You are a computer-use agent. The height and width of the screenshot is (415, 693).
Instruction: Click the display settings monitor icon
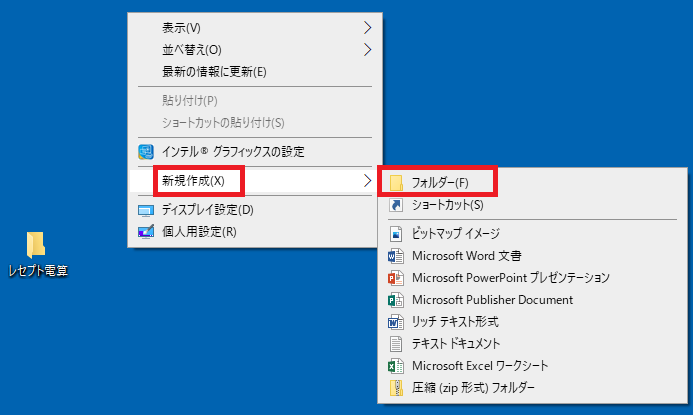coord(146,210)
